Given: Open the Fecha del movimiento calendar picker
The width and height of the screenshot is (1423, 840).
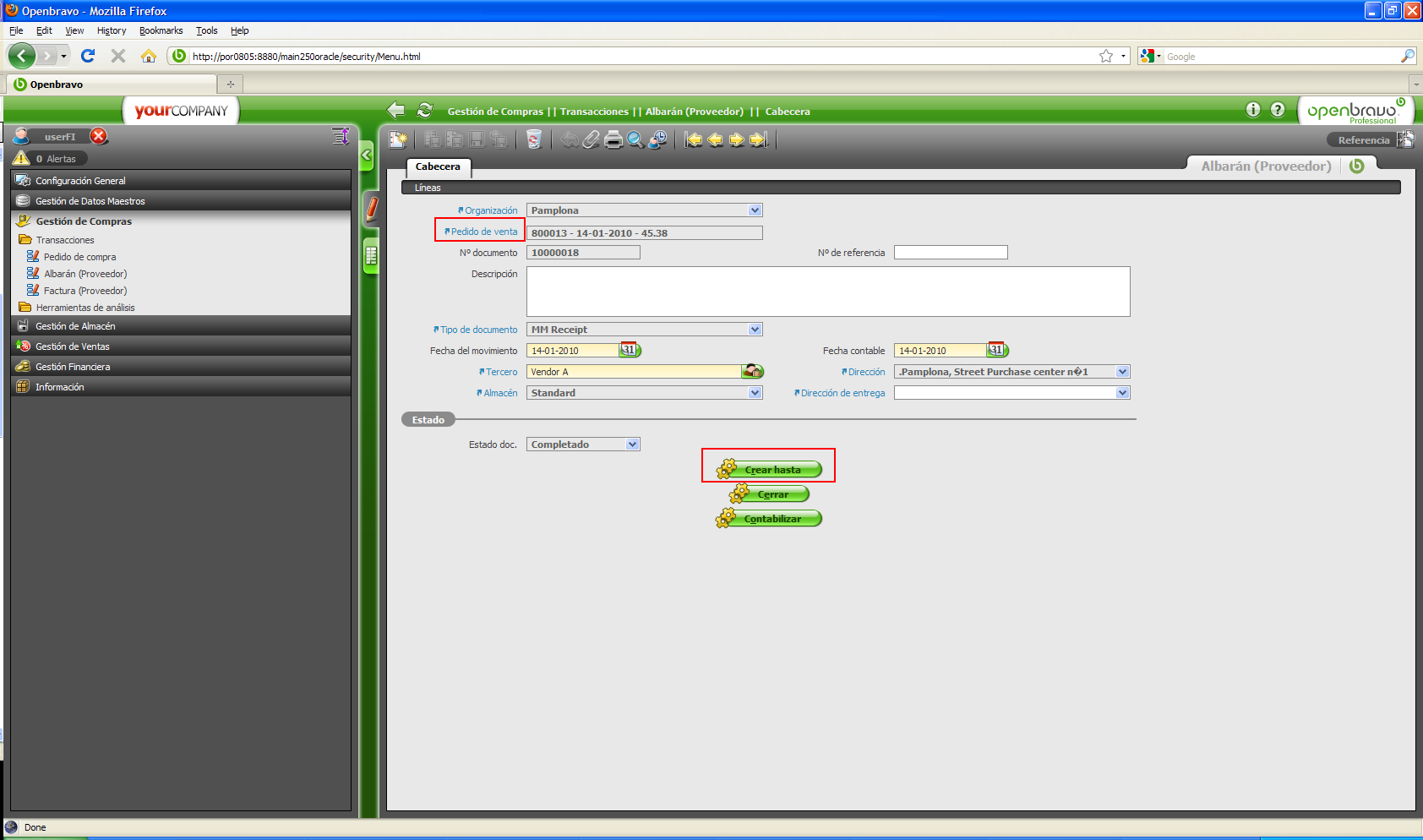Looking at the screenshot, I should [x=630, y=350].
